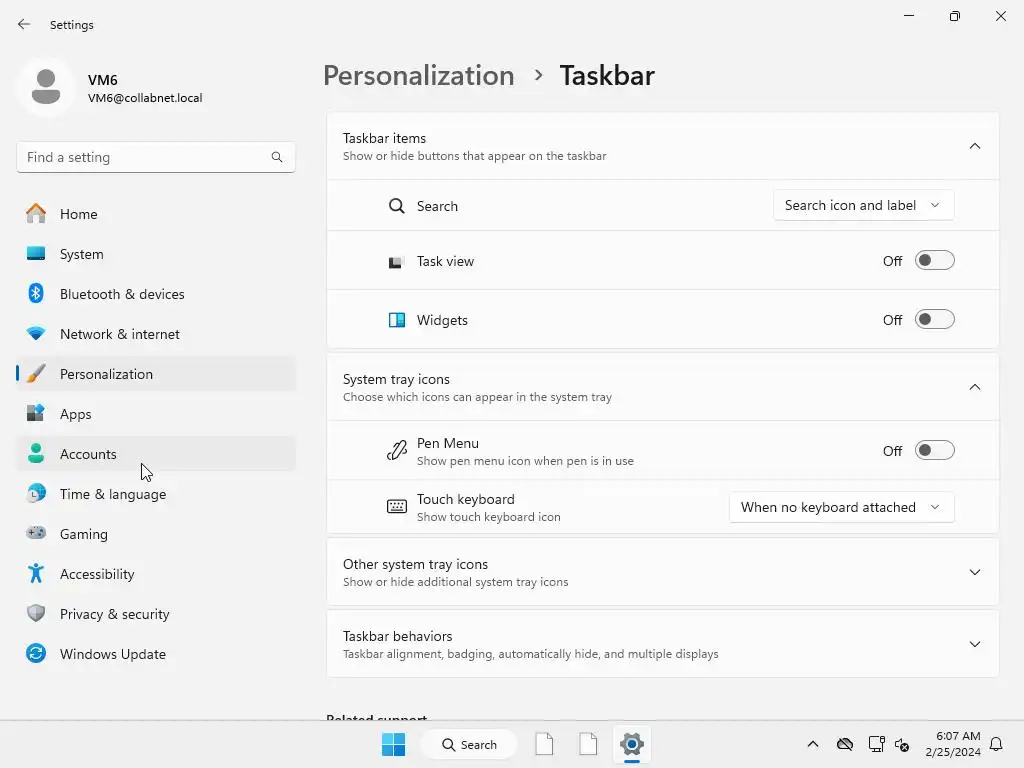Click the magnifier icon in Find a setting
The image size is (1024, 768).
point(277,157)
